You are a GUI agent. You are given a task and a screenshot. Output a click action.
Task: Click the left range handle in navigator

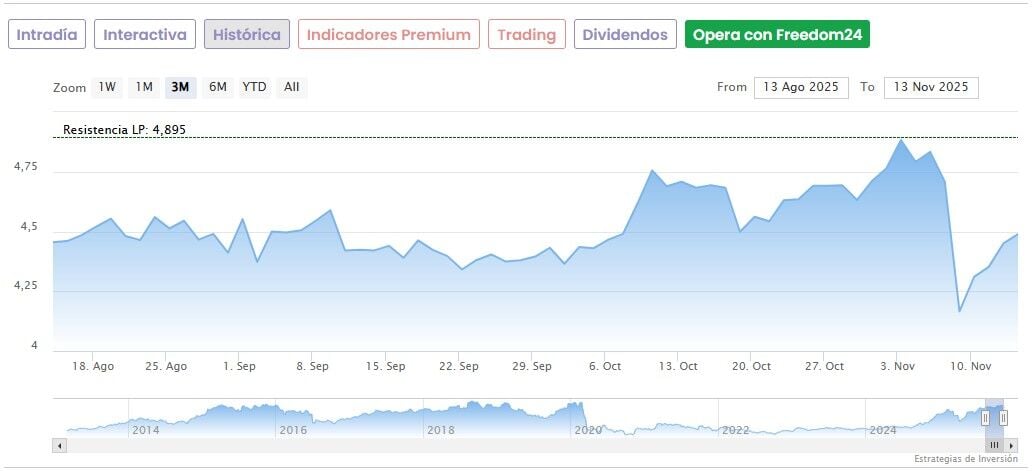[985, 418]
